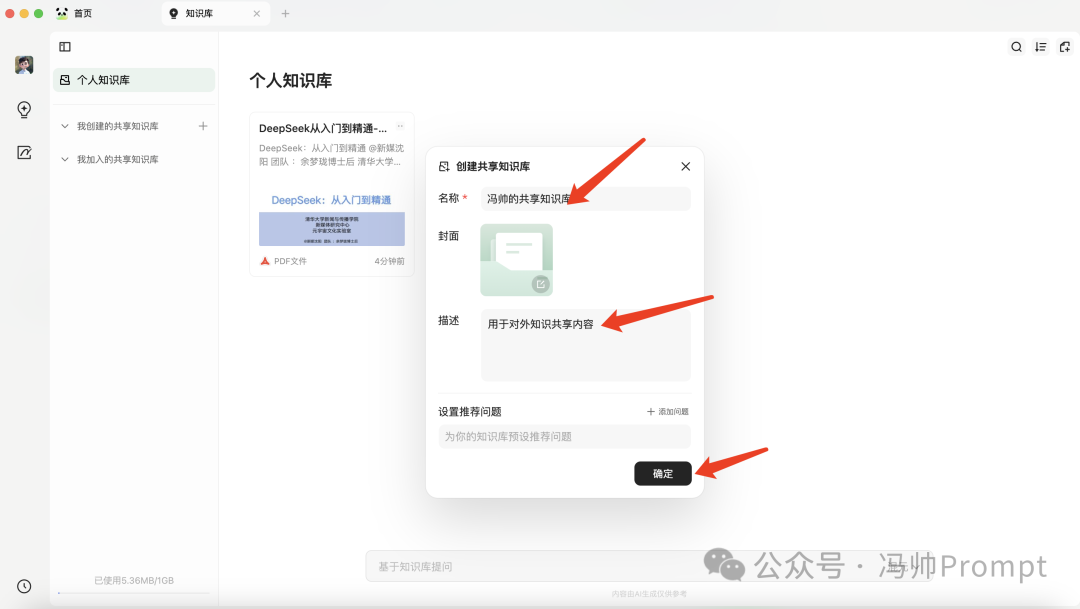This screenshot has width=1080, height=609.
Task: Click the 4分钟前 timestamp
Action: (389, 261)
